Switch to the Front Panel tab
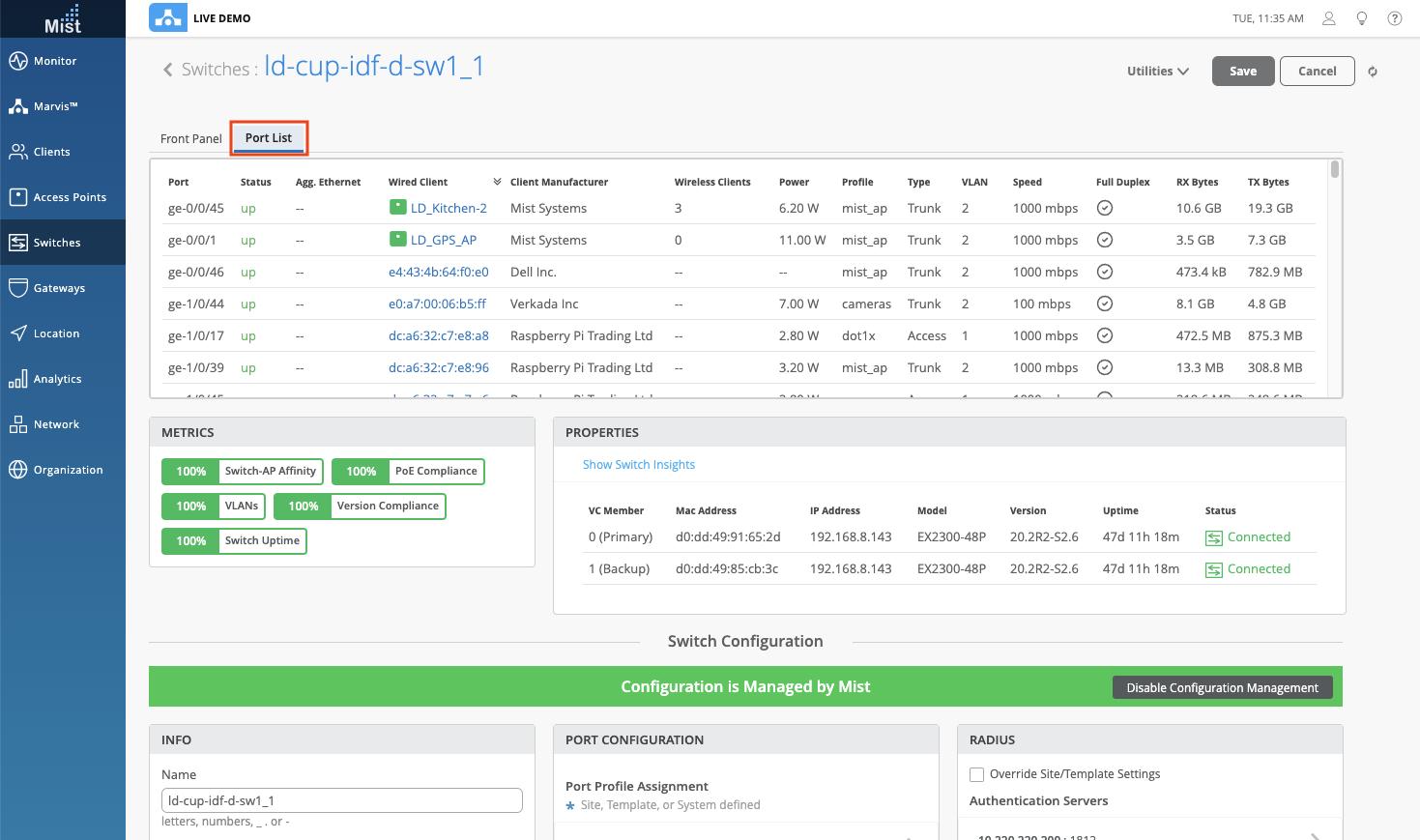The image size is (1420, 840). 190,138
